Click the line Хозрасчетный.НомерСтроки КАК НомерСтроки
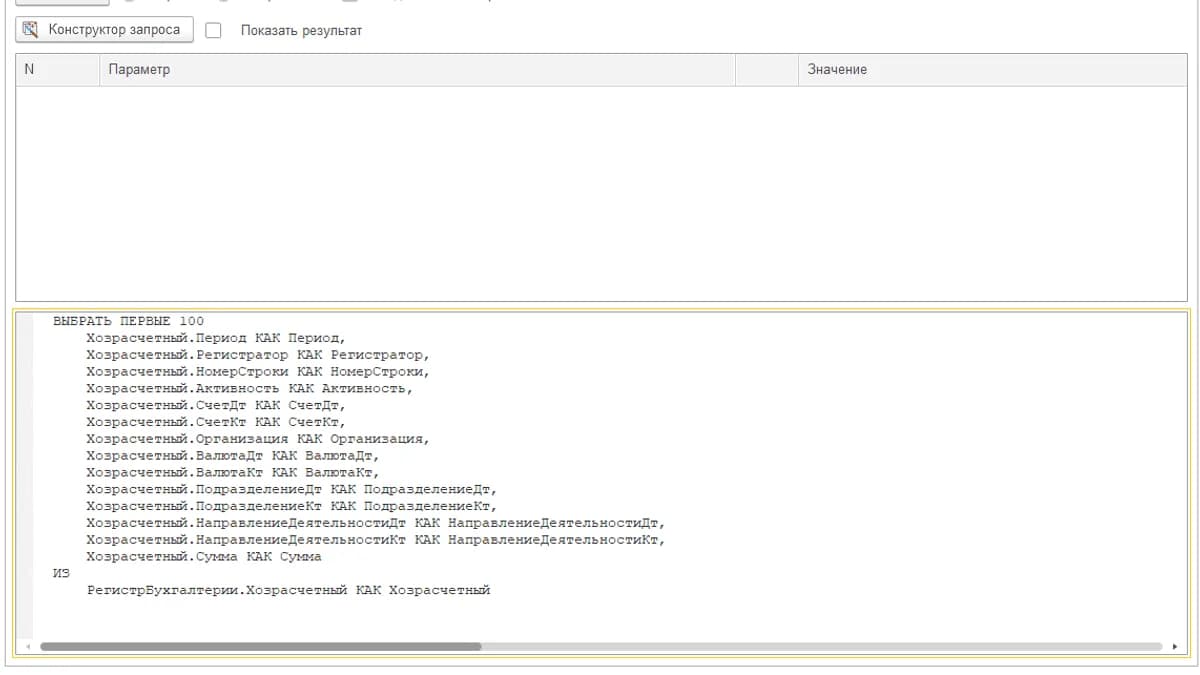The height and width of the screenshot is (675, 1200). tap(258, 372)
